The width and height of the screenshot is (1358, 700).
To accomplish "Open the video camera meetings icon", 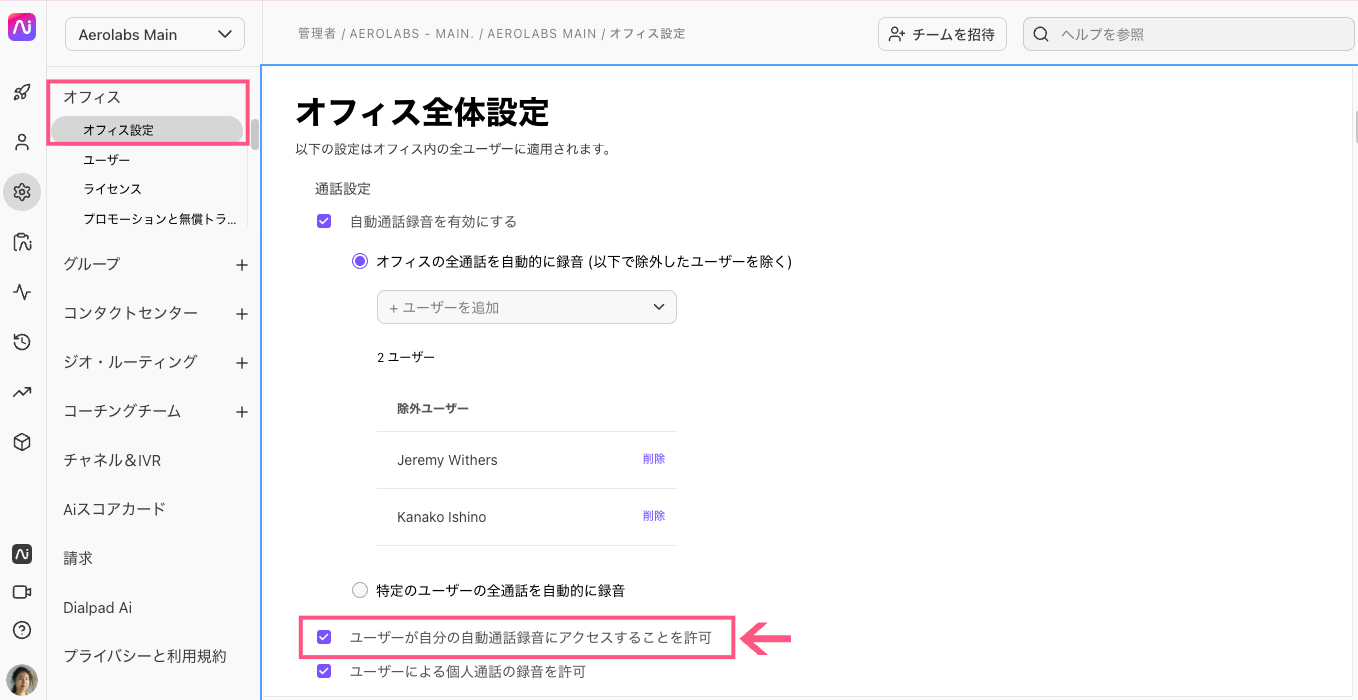I will pyautogui.click(x=22, y=592).
